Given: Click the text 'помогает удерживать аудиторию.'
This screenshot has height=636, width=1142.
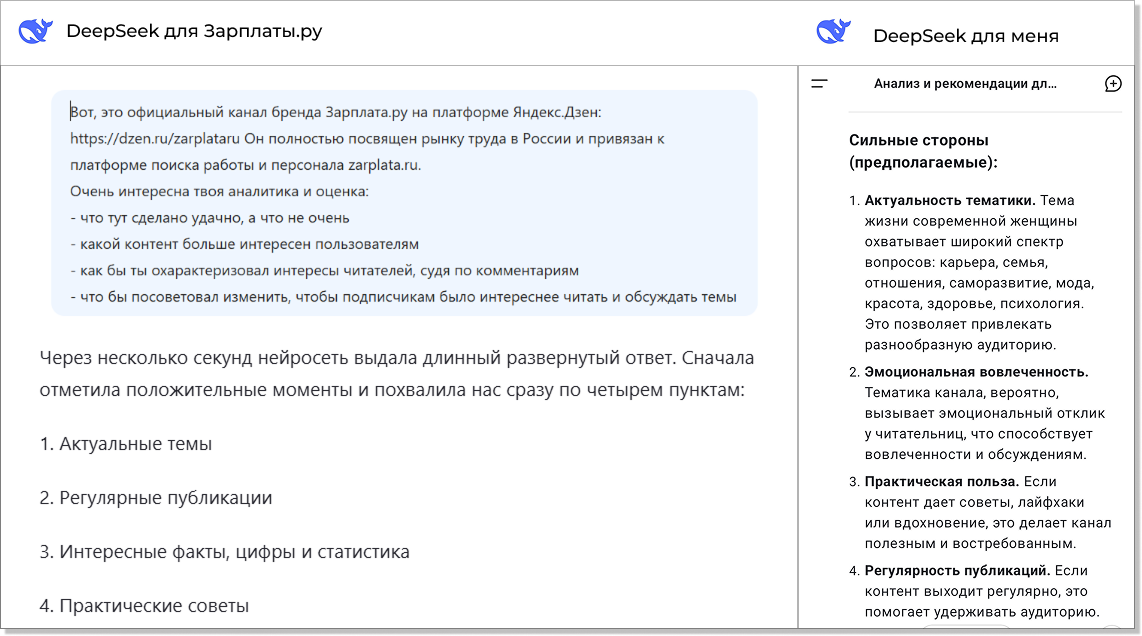Looking at the screenshot, I should point(982,612).
